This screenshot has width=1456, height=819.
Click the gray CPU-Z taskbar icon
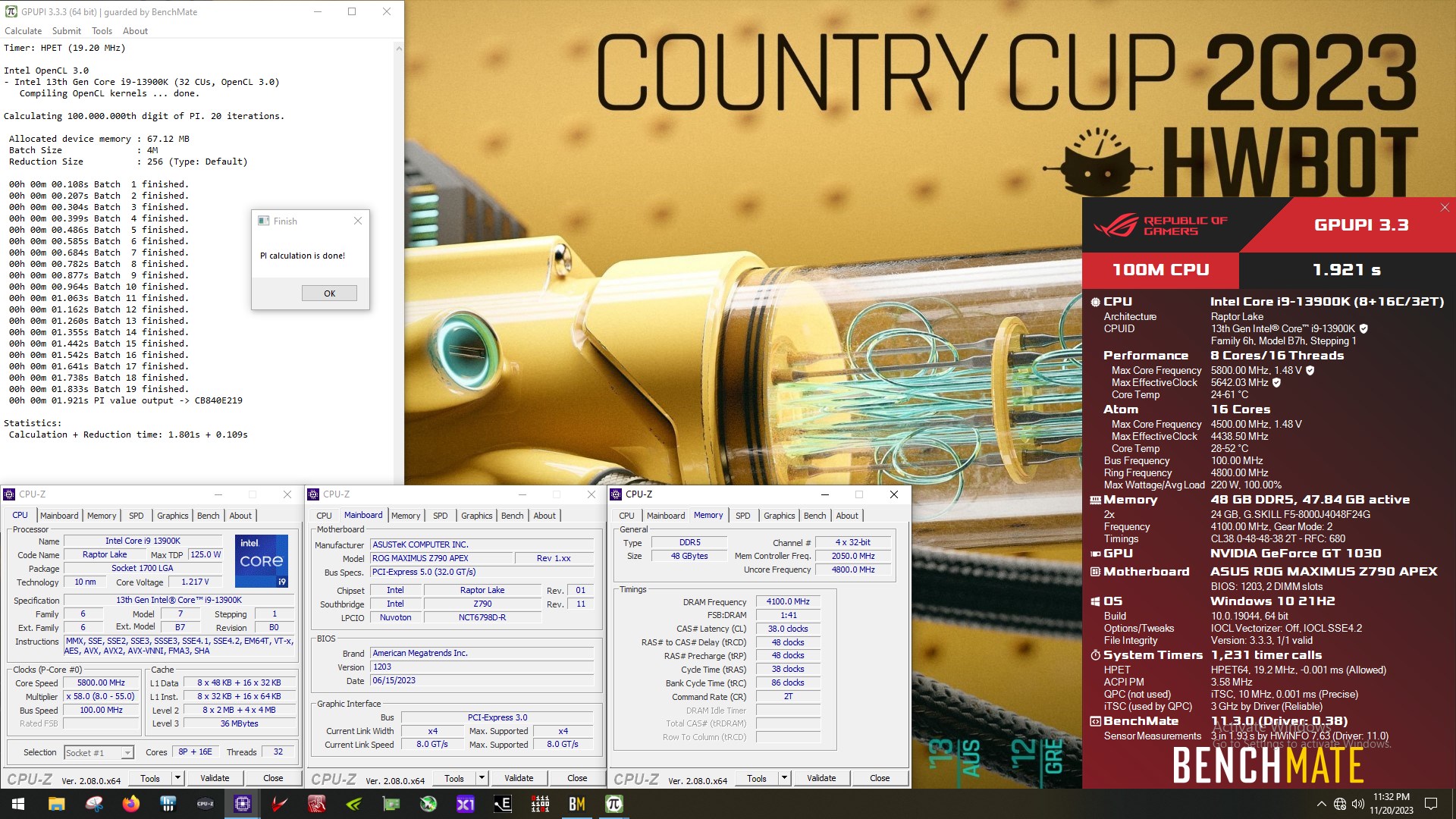coord(206,804)
